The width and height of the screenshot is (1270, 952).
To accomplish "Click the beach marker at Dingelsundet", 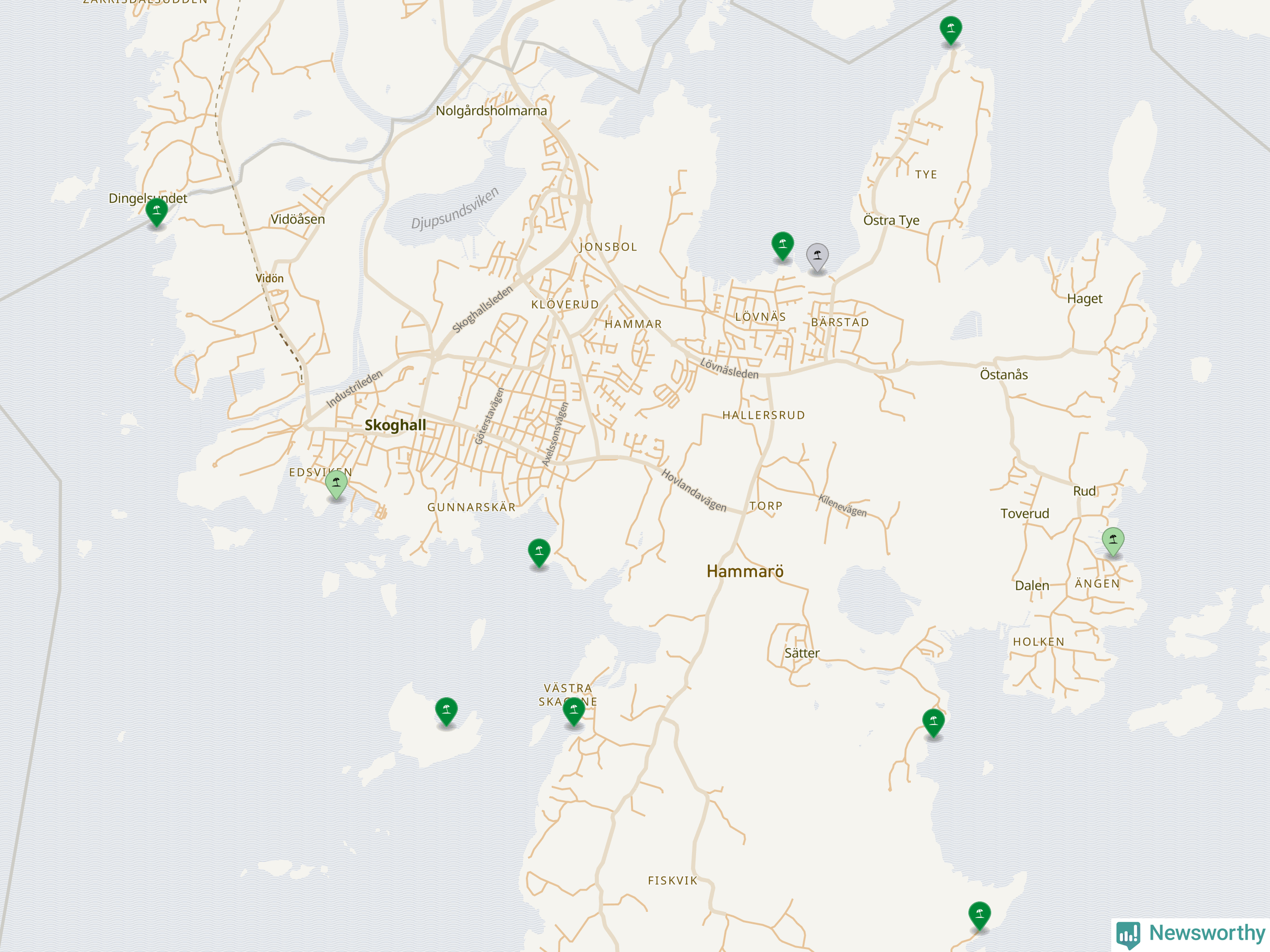I will [x=157, y=212].
